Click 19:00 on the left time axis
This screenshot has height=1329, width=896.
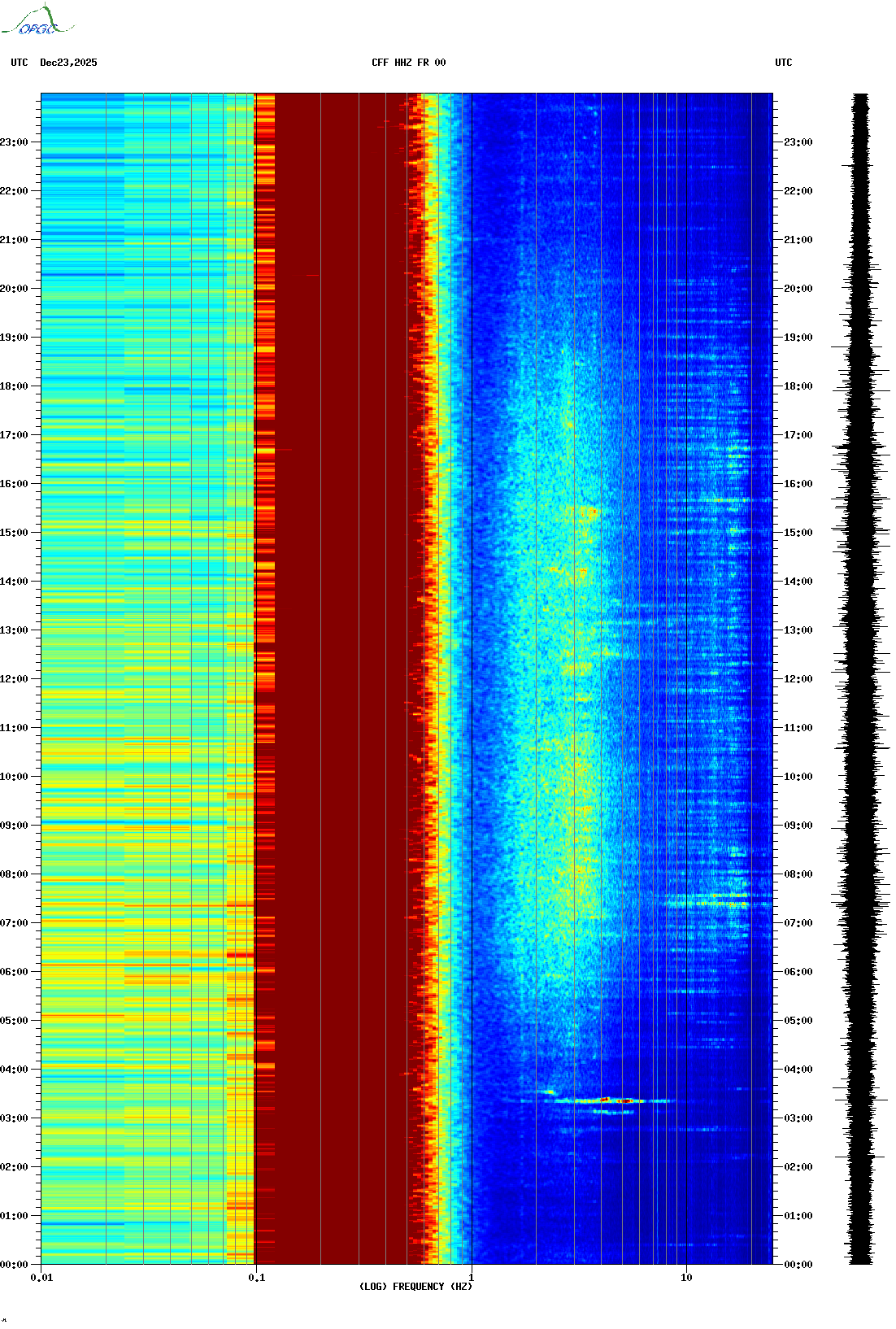click(14, 338)
